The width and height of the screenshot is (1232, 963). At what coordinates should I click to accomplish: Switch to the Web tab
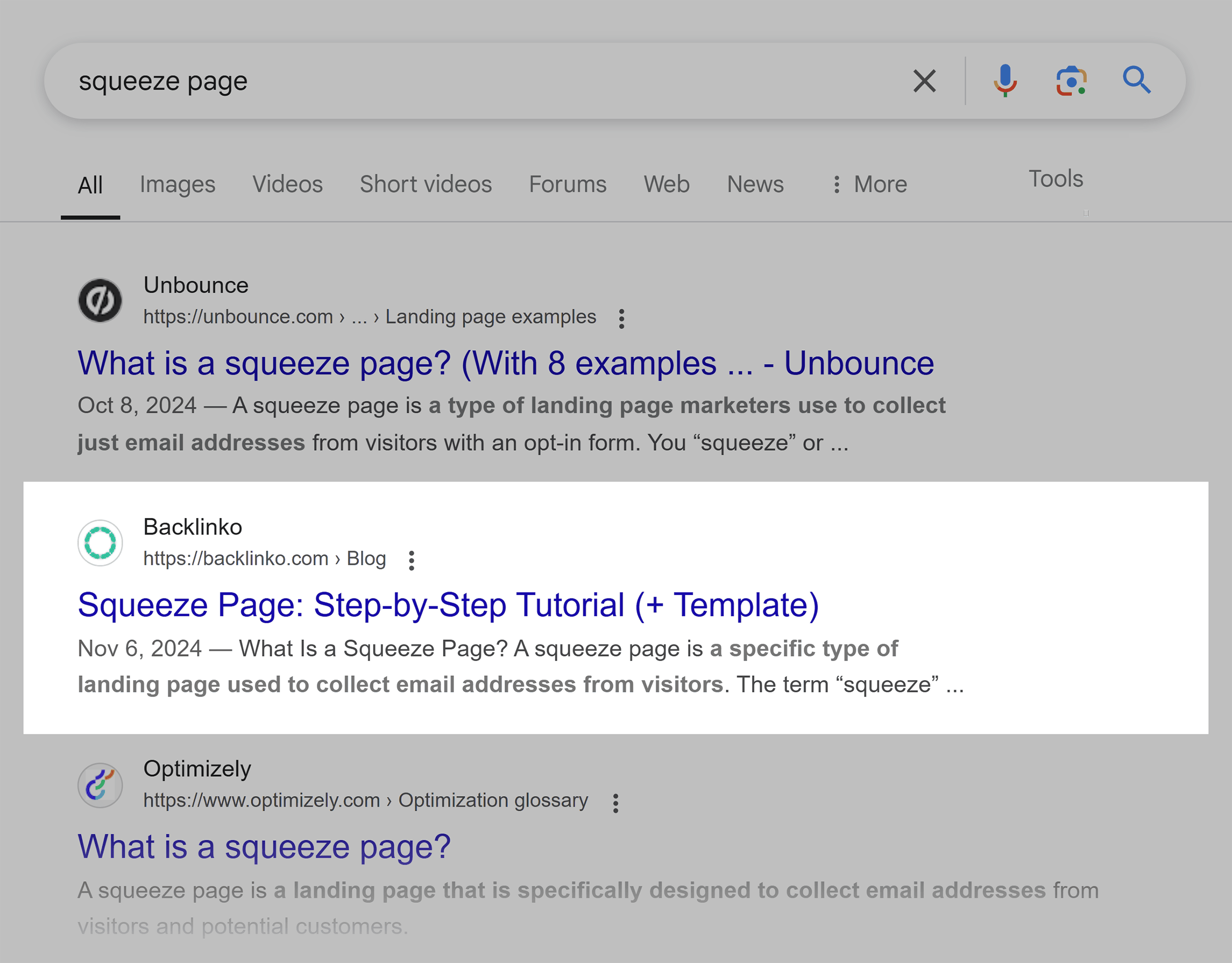[x=667, y=184]
